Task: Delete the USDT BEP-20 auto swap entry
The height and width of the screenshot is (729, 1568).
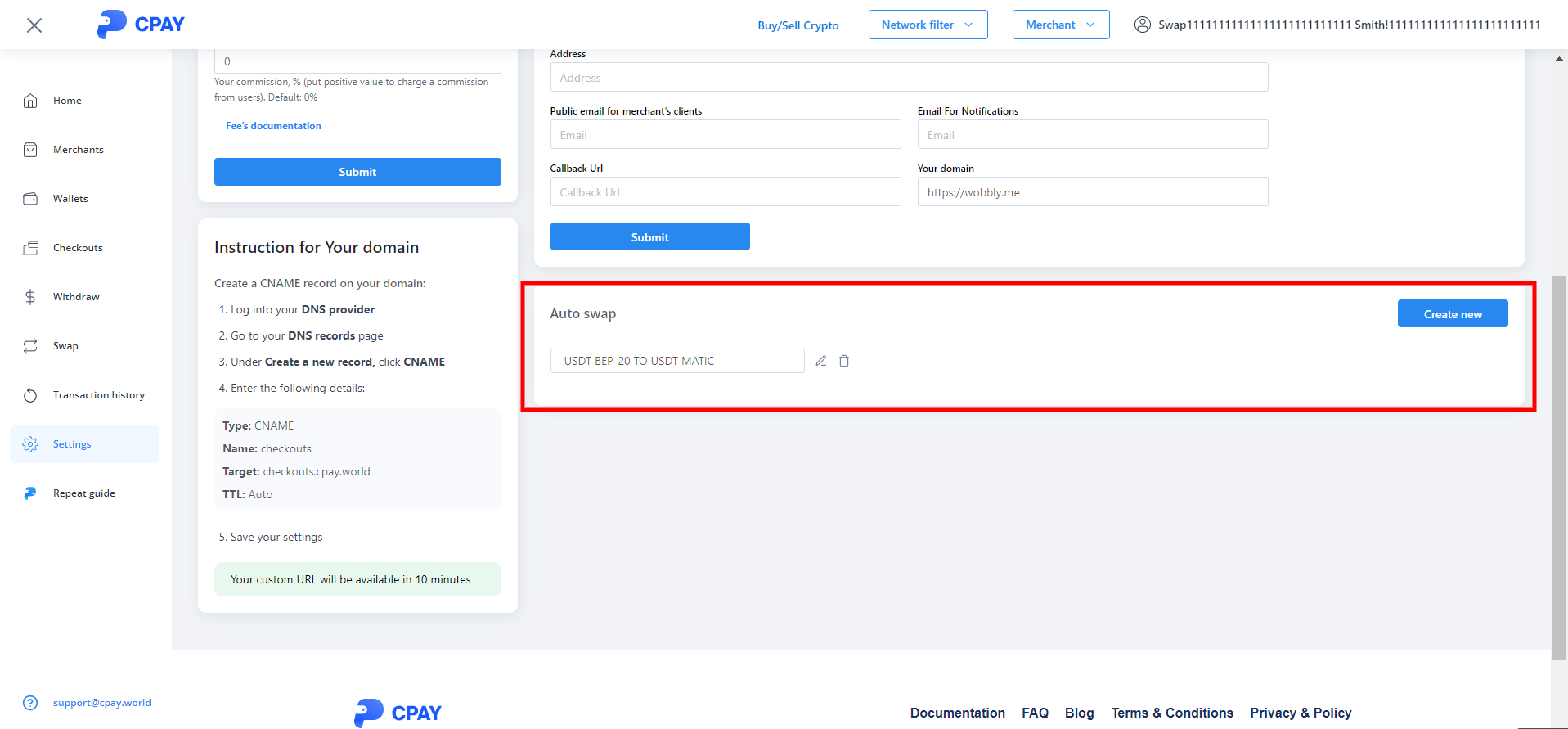Action: click(844, 361)
